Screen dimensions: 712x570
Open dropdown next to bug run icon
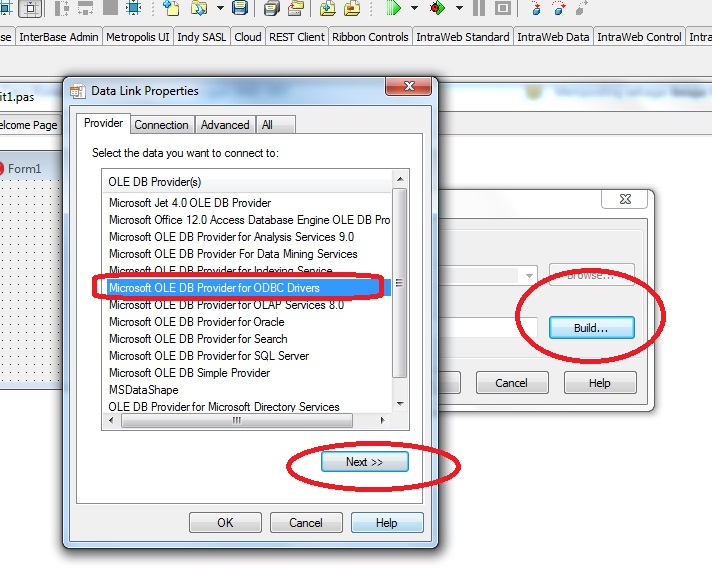(459, 8)
